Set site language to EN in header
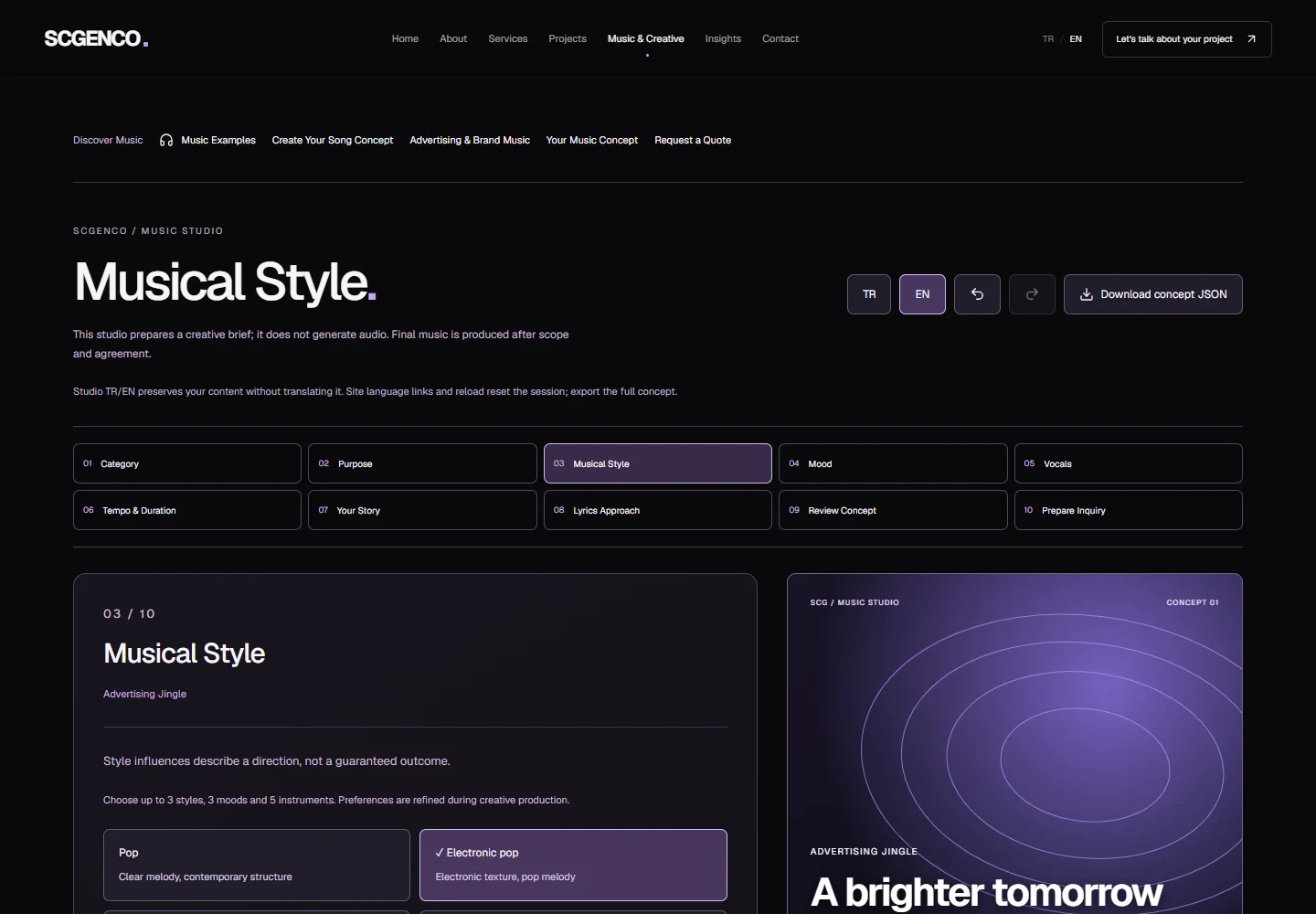This screenshot has width=1316, height=914. pos(1076,39)
